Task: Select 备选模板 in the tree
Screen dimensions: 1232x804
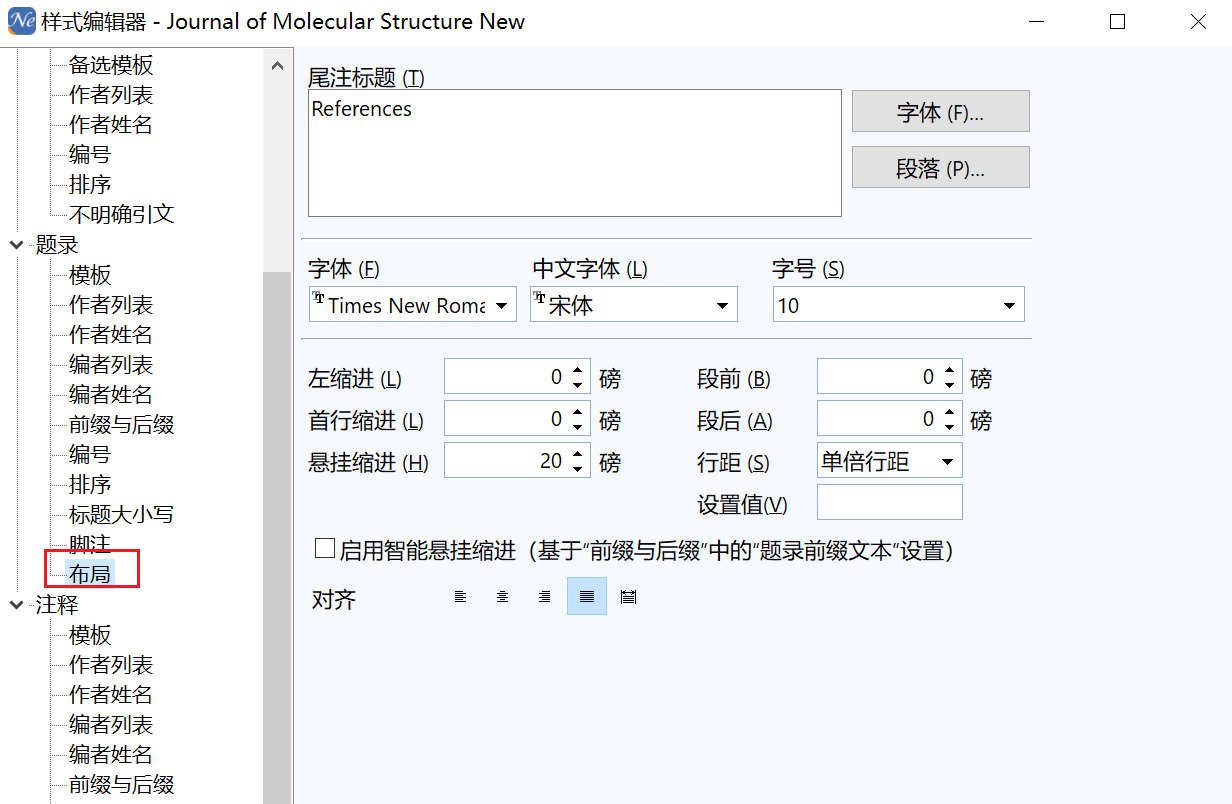Action: pyautogui.click(x=111, y=65)
